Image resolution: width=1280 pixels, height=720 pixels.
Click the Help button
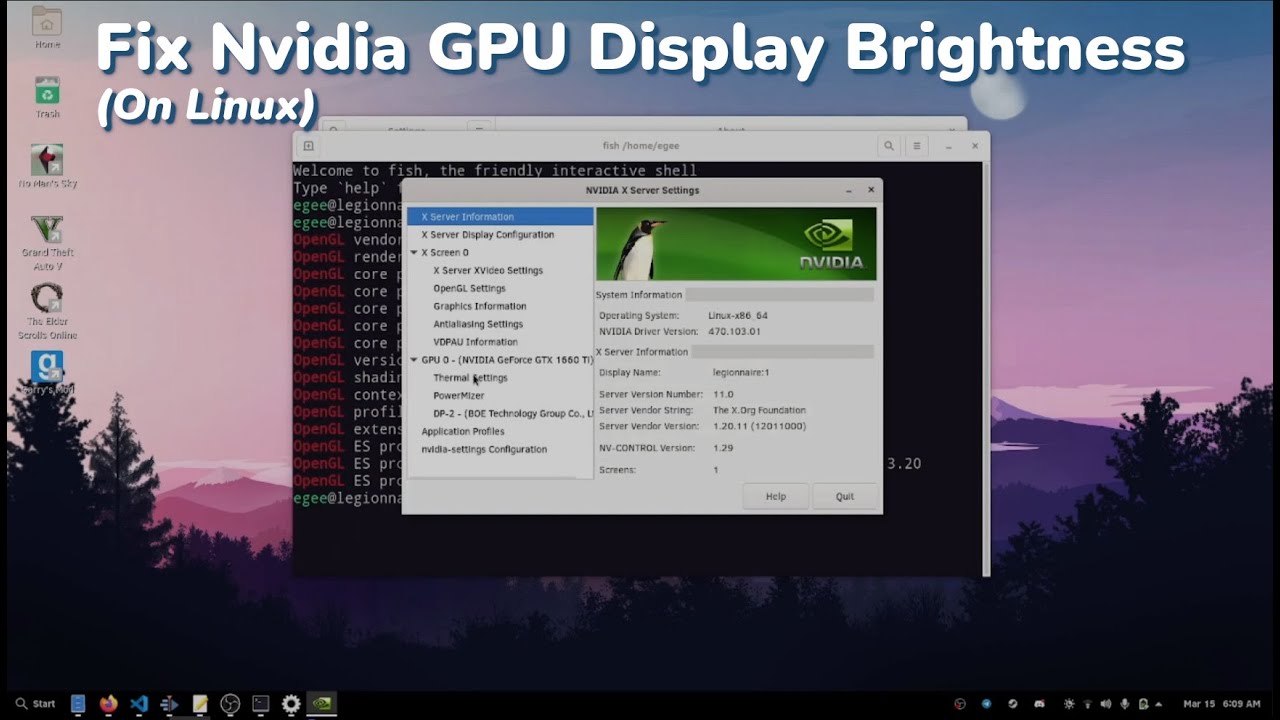click(x=775, y=496)
